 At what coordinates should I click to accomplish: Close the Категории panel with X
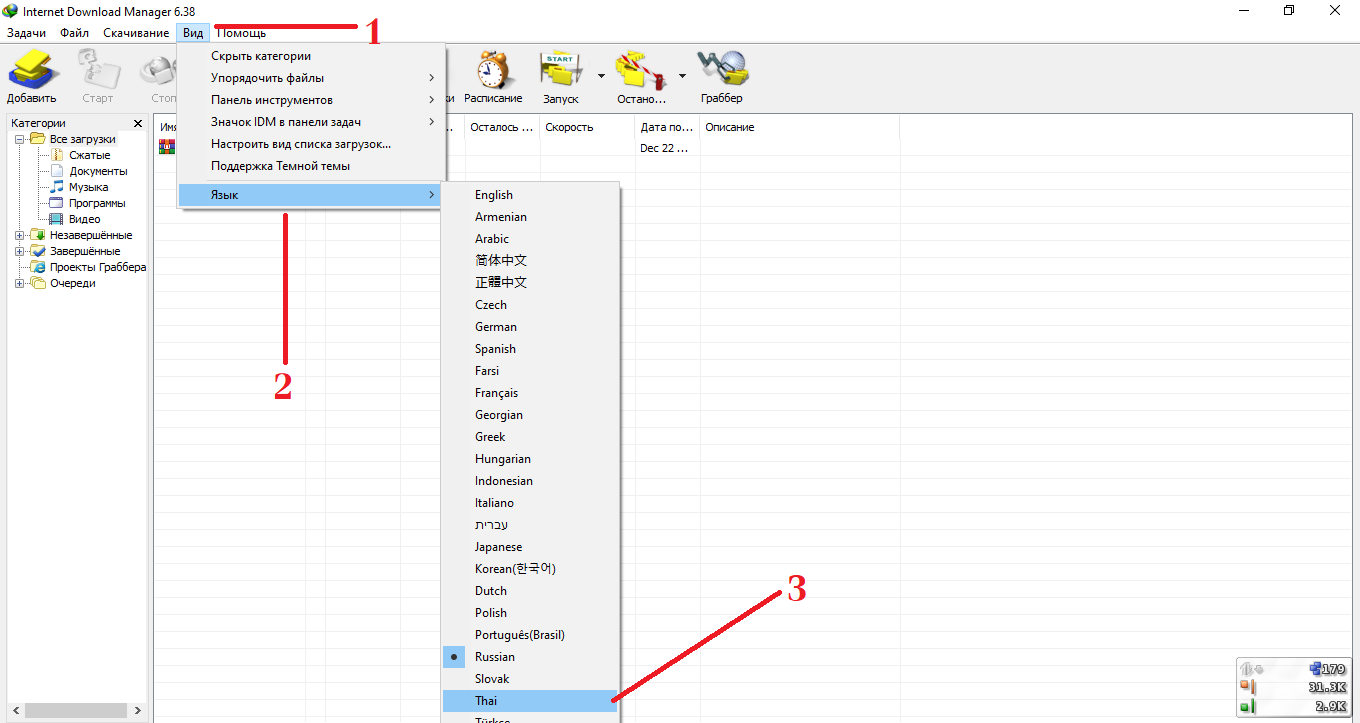pyautogui.click(x=138, y=124)
